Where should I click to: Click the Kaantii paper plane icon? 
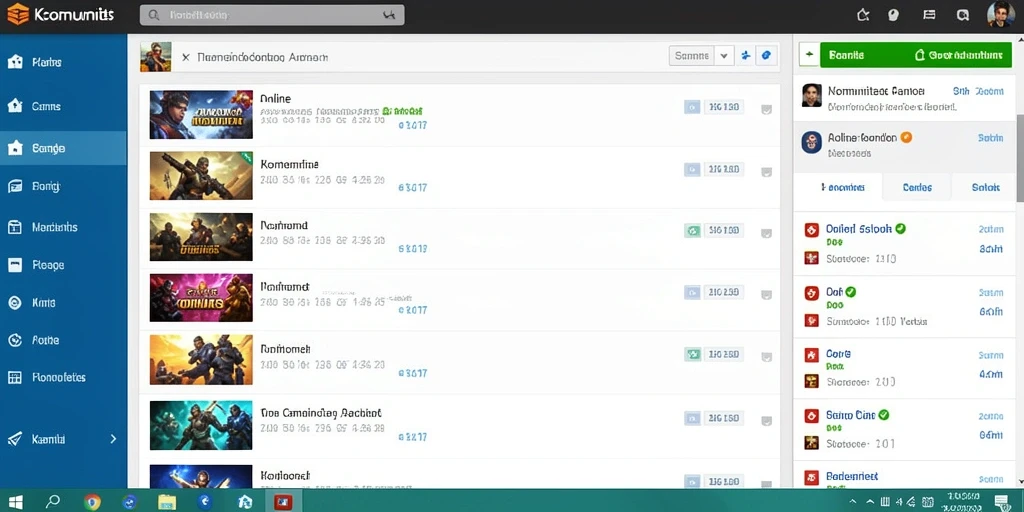(14, 439)
